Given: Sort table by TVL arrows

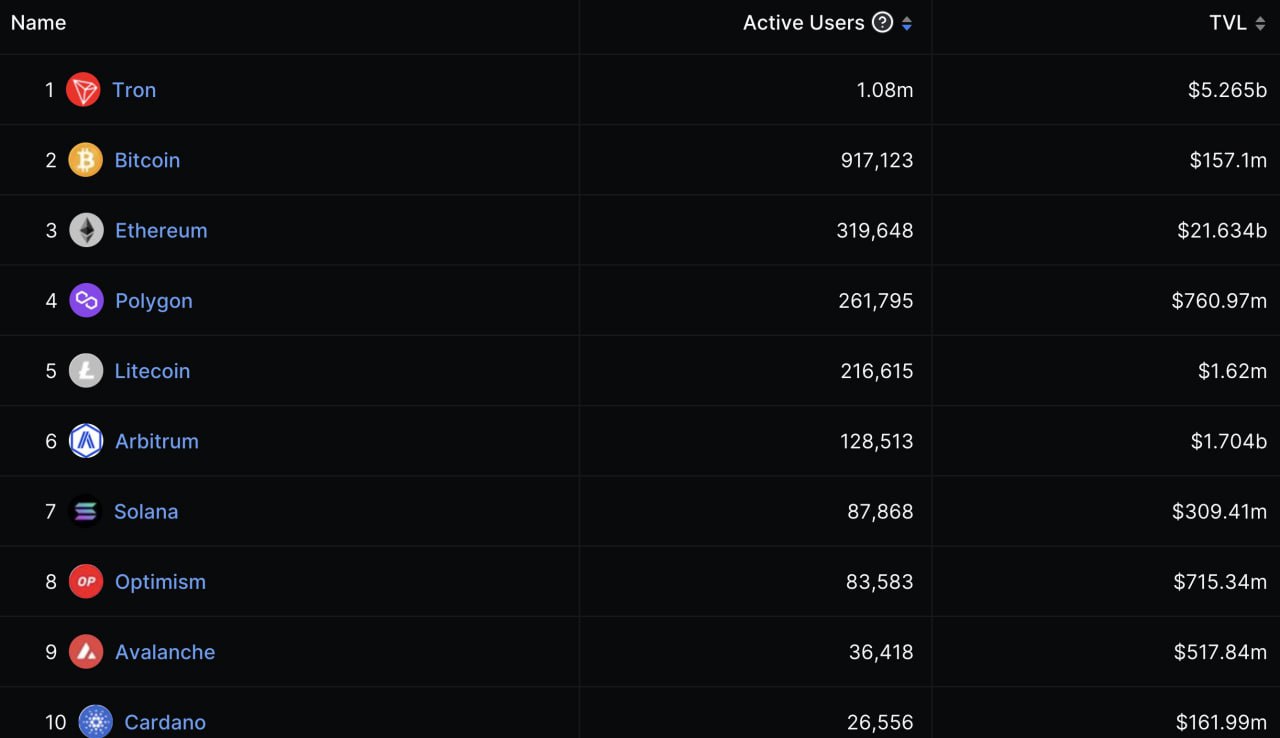Looking at the screenshot, I should 1260,23.
